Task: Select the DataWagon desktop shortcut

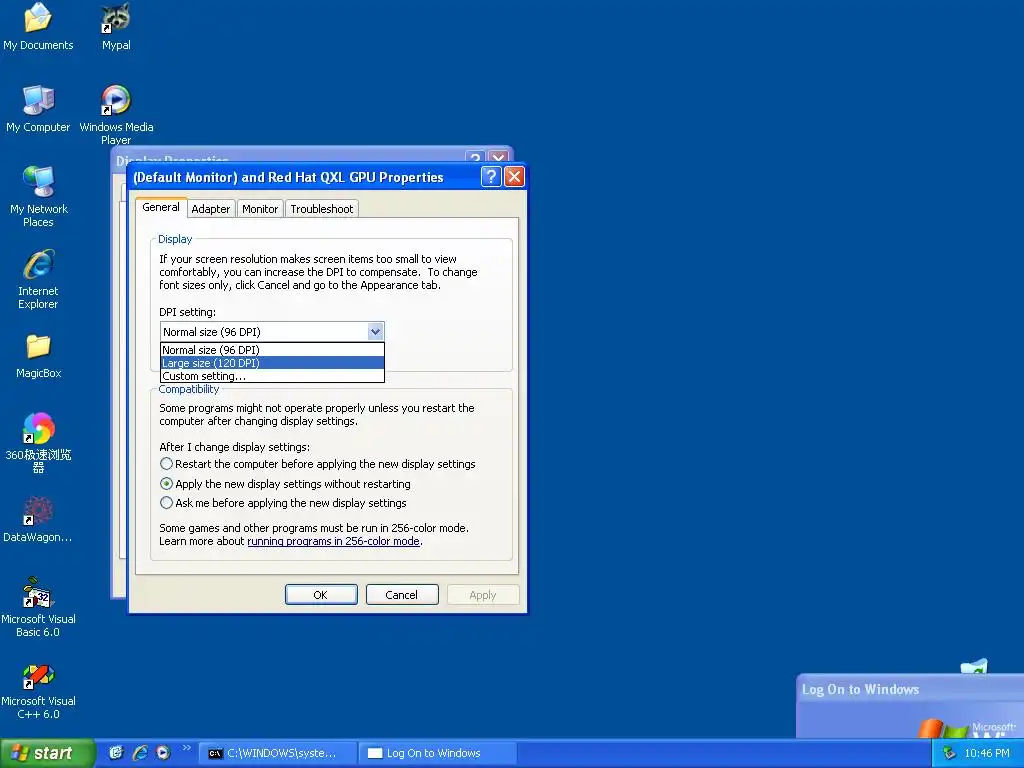Action: click(38, 519)
